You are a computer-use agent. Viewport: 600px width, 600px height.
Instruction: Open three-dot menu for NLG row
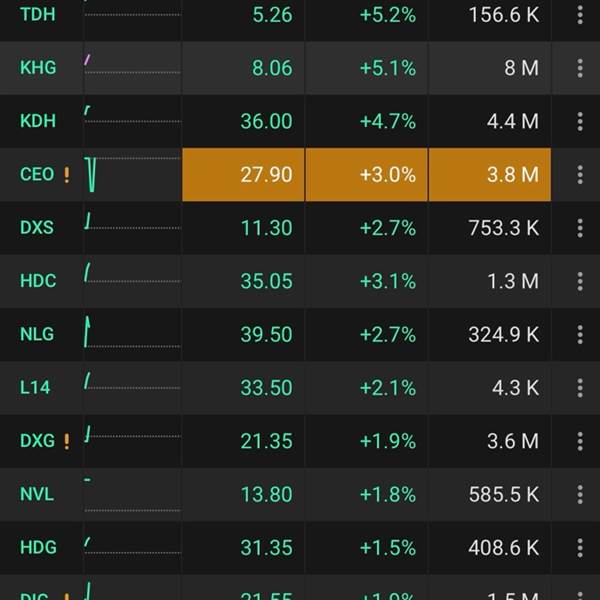coord(580,334)
